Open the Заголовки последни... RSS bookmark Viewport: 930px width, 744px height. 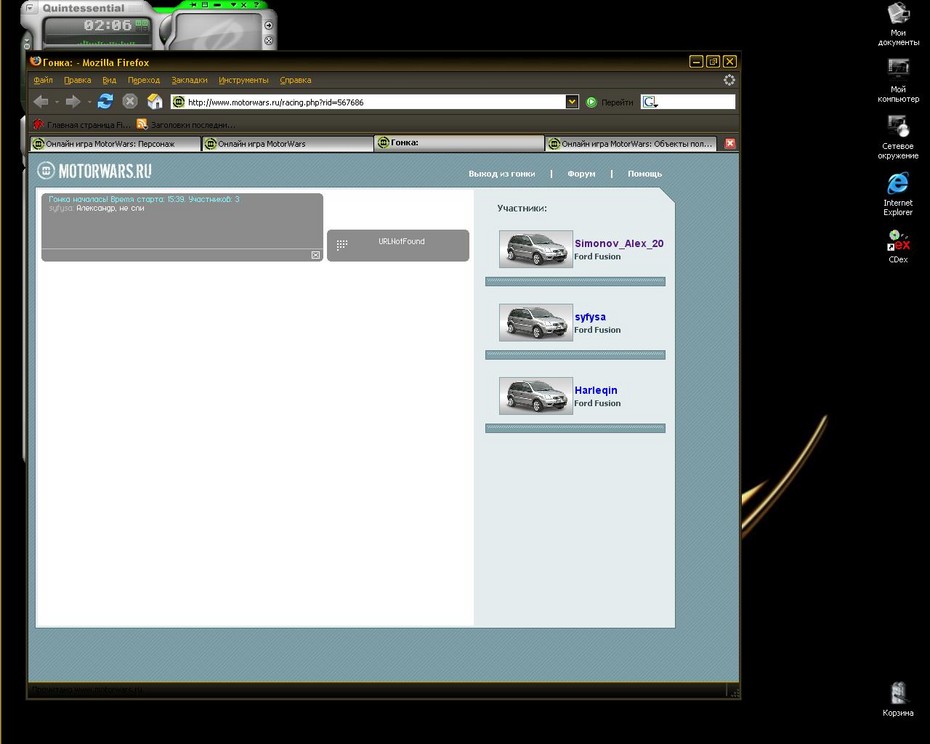click(x=186, y=125)
